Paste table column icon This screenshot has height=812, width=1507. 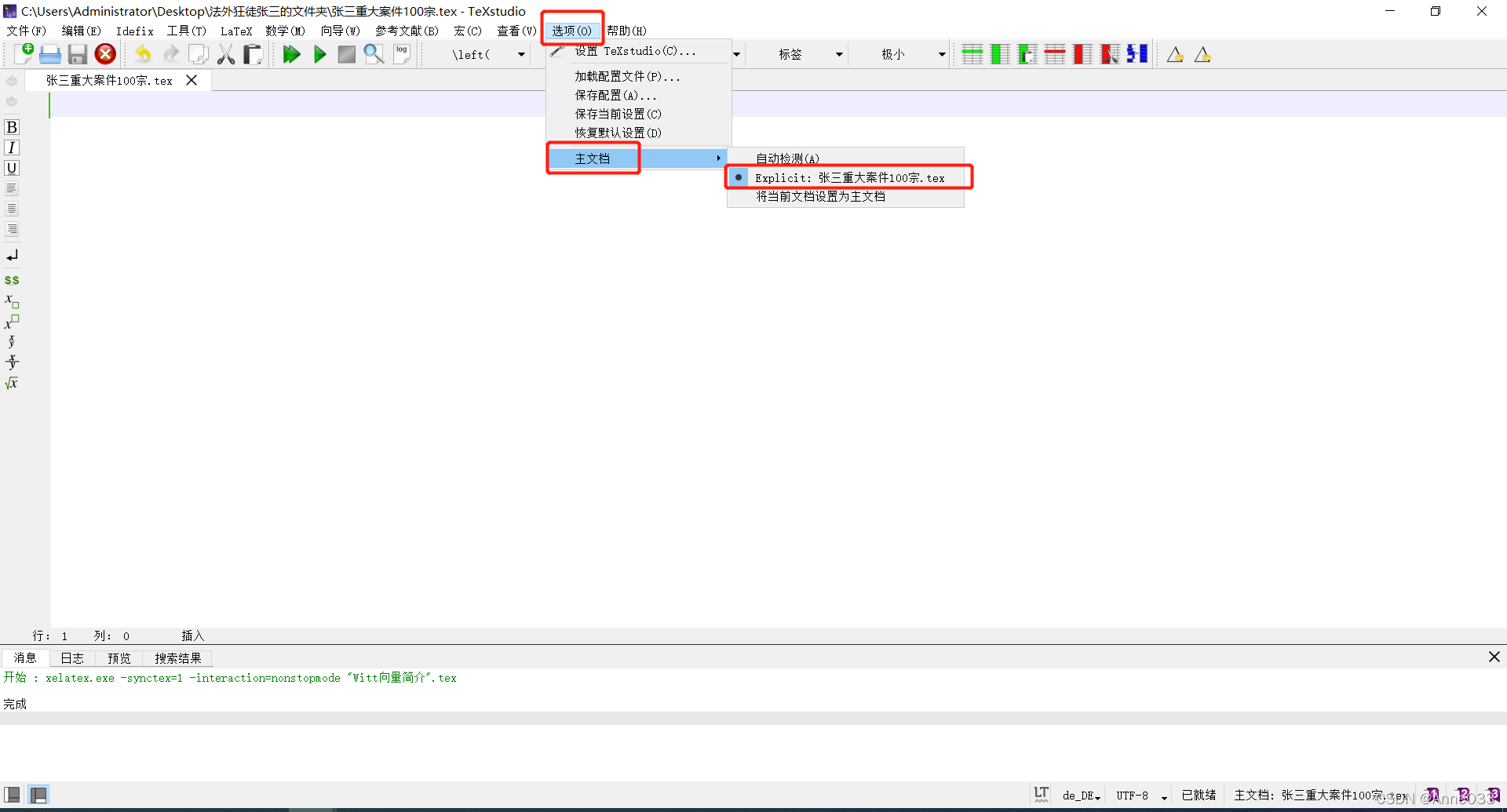(1027, 54)
